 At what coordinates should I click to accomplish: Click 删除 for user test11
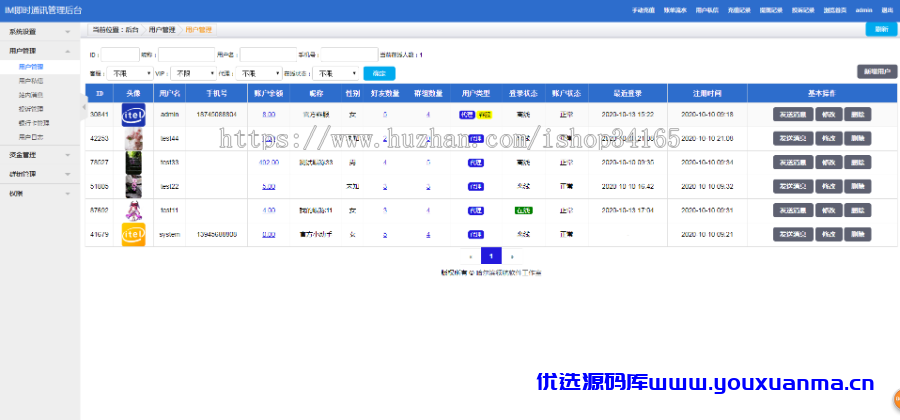858,211
